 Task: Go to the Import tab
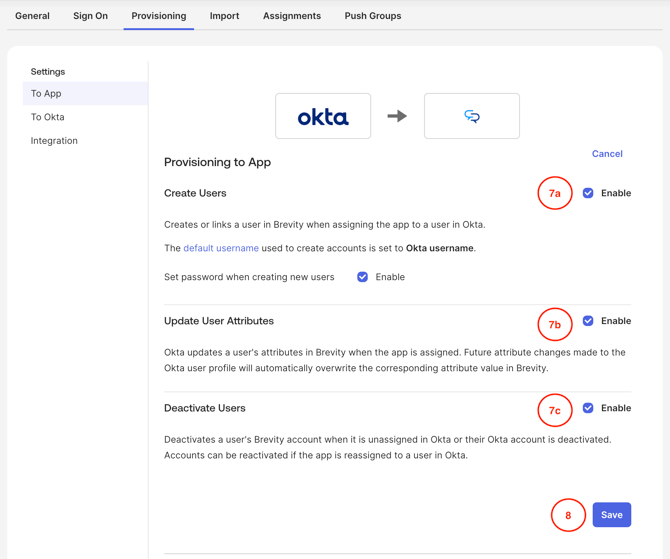(224, 16)
